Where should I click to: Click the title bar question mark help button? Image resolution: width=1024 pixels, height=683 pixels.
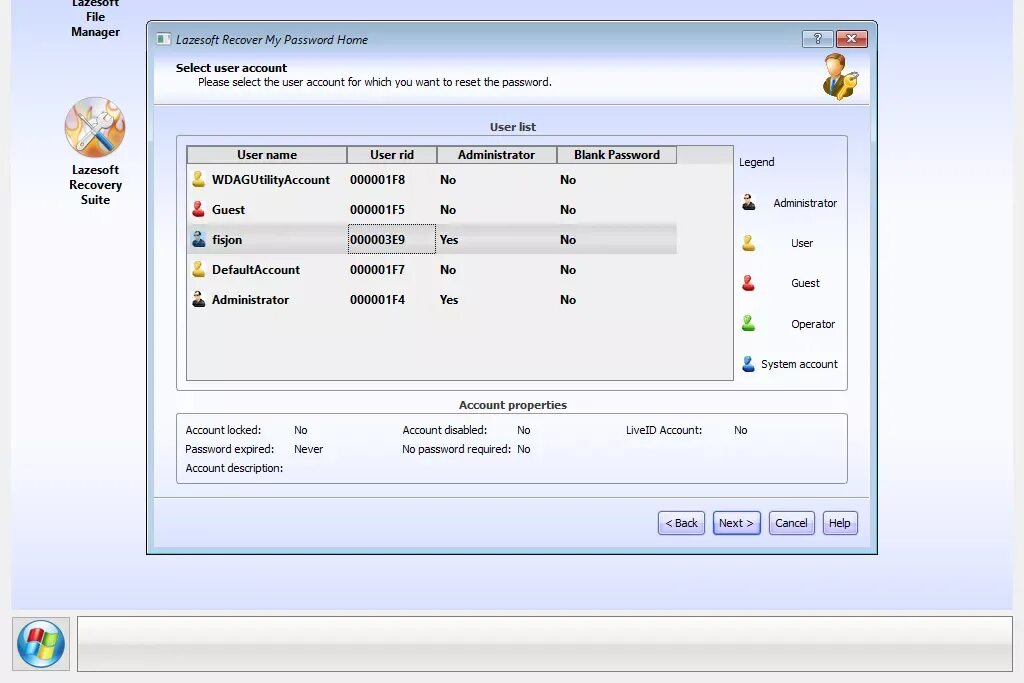point(818,39)
